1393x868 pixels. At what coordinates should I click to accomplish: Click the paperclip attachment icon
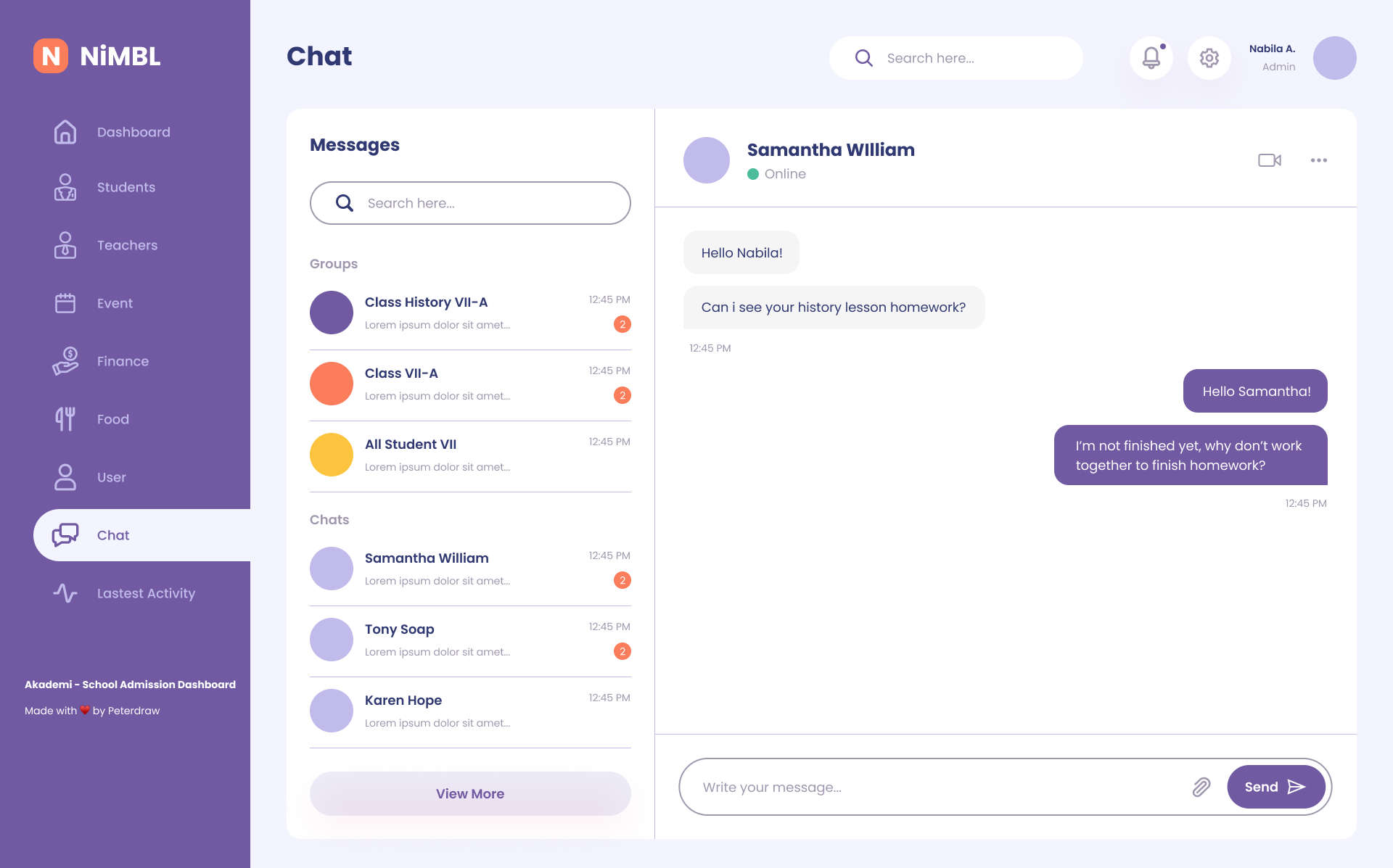pyautogui.click(x=1201, y=787)
